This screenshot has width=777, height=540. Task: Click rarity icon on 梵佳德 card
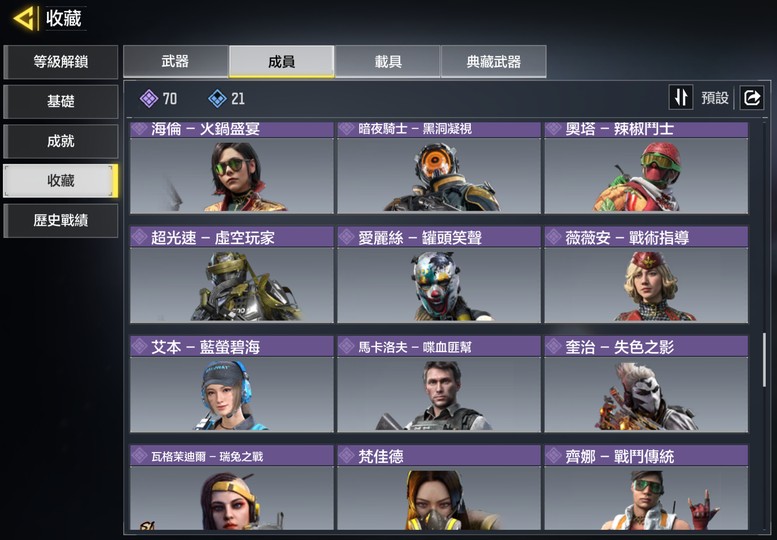[347, 455]
